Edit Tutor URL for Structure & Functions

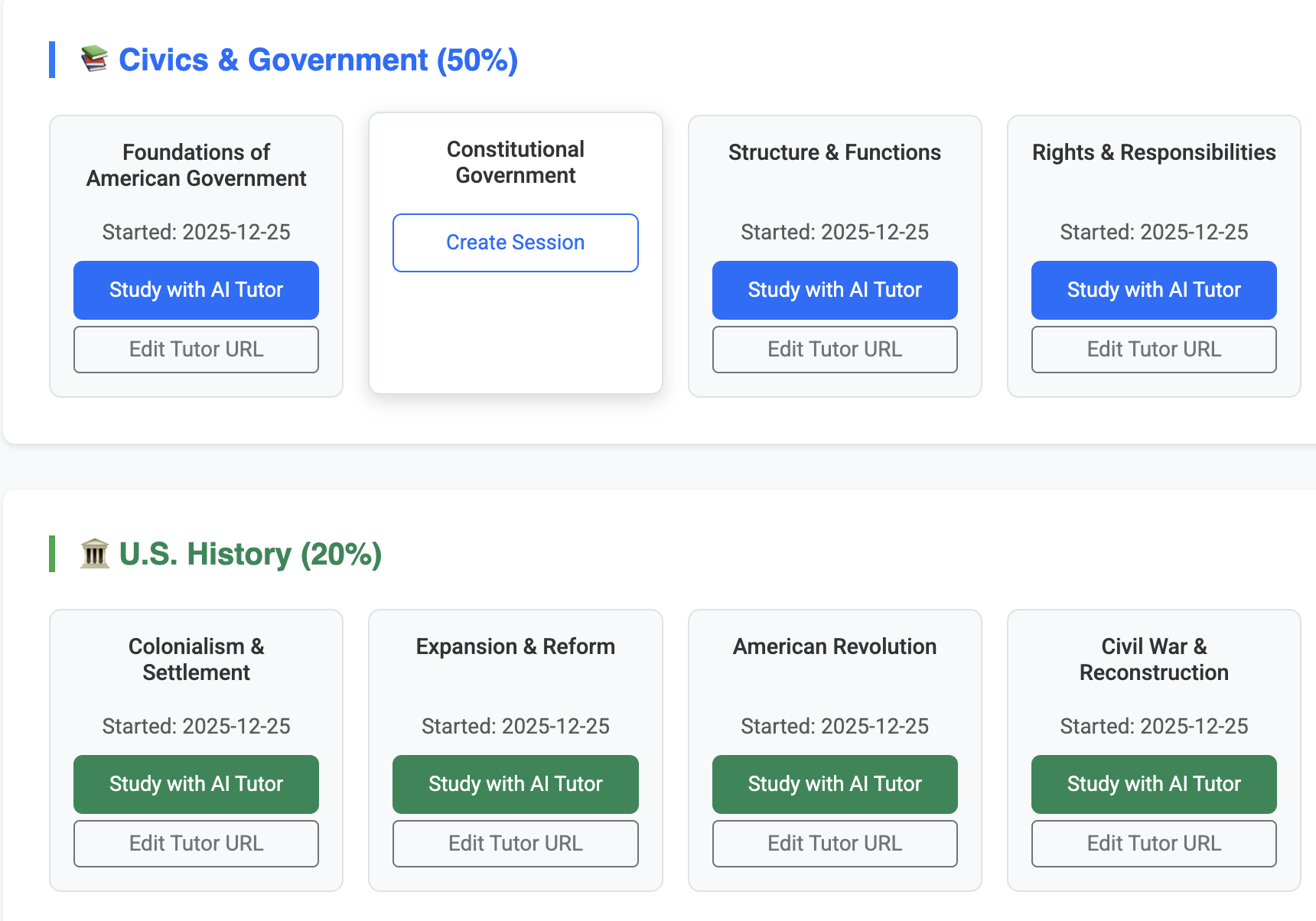coord(834,350)
